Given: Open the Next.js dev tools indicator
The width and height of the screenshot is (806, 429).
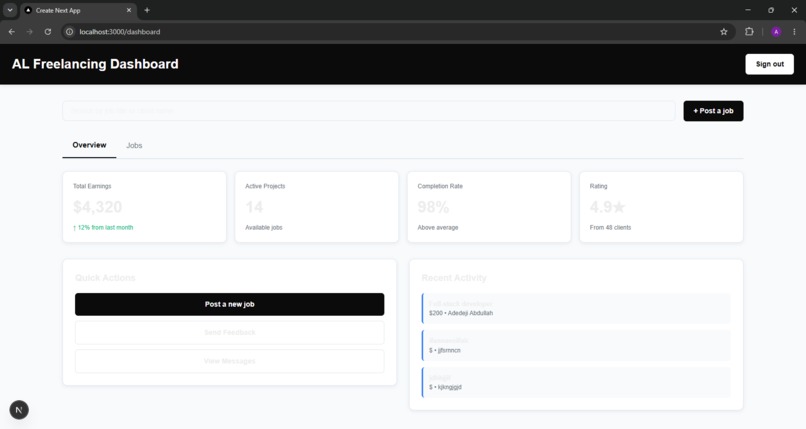Looking at the screenshot, I should [x=19, y=410].
